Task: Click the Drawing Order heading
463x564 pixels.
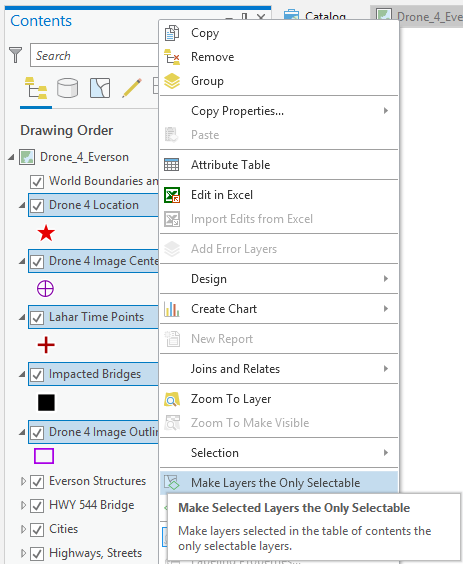Action: pyautogui.click(x=67, y=130)
